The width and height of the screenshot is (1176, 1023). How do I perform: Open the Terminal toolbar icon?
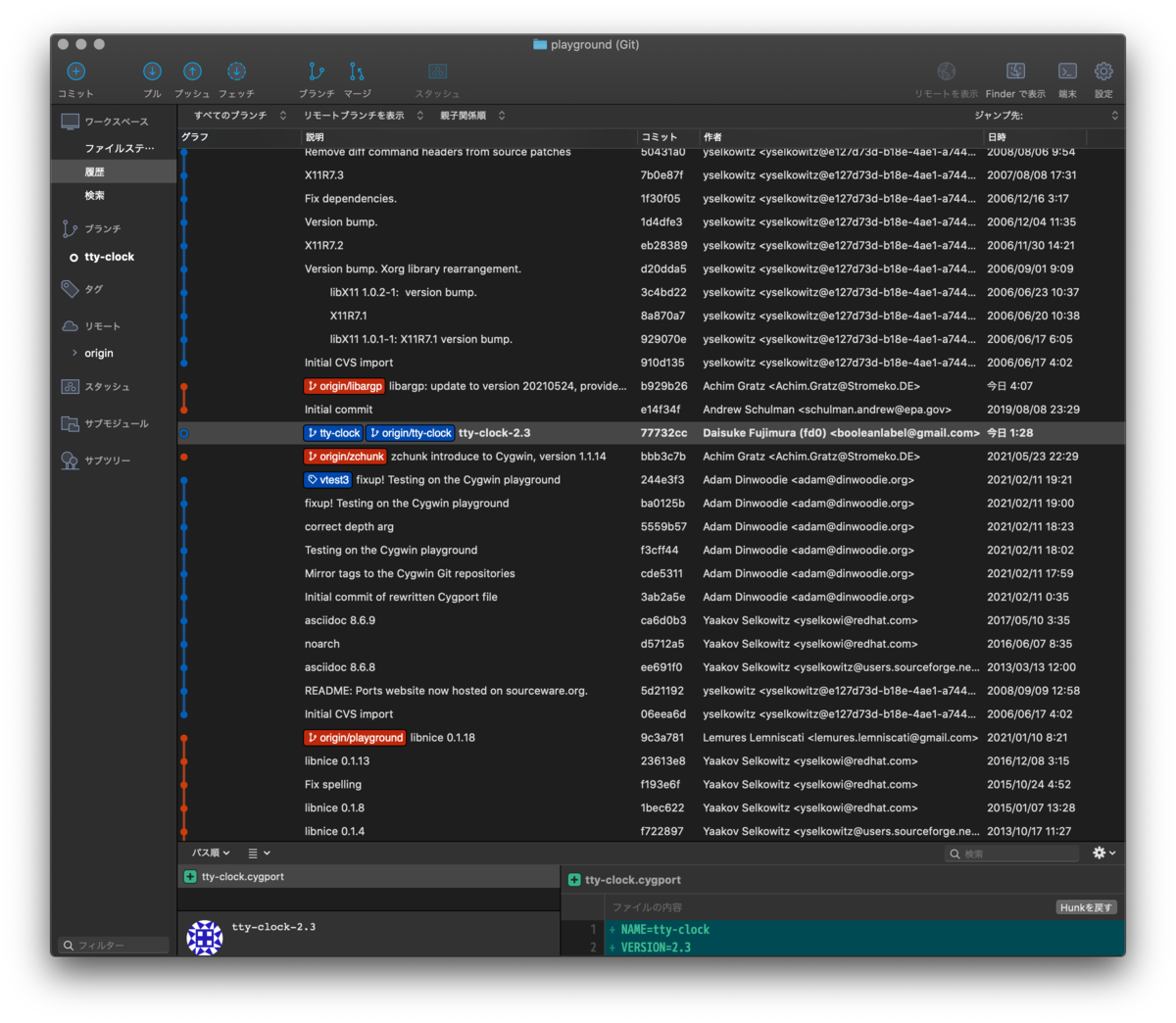[1067, 72]
